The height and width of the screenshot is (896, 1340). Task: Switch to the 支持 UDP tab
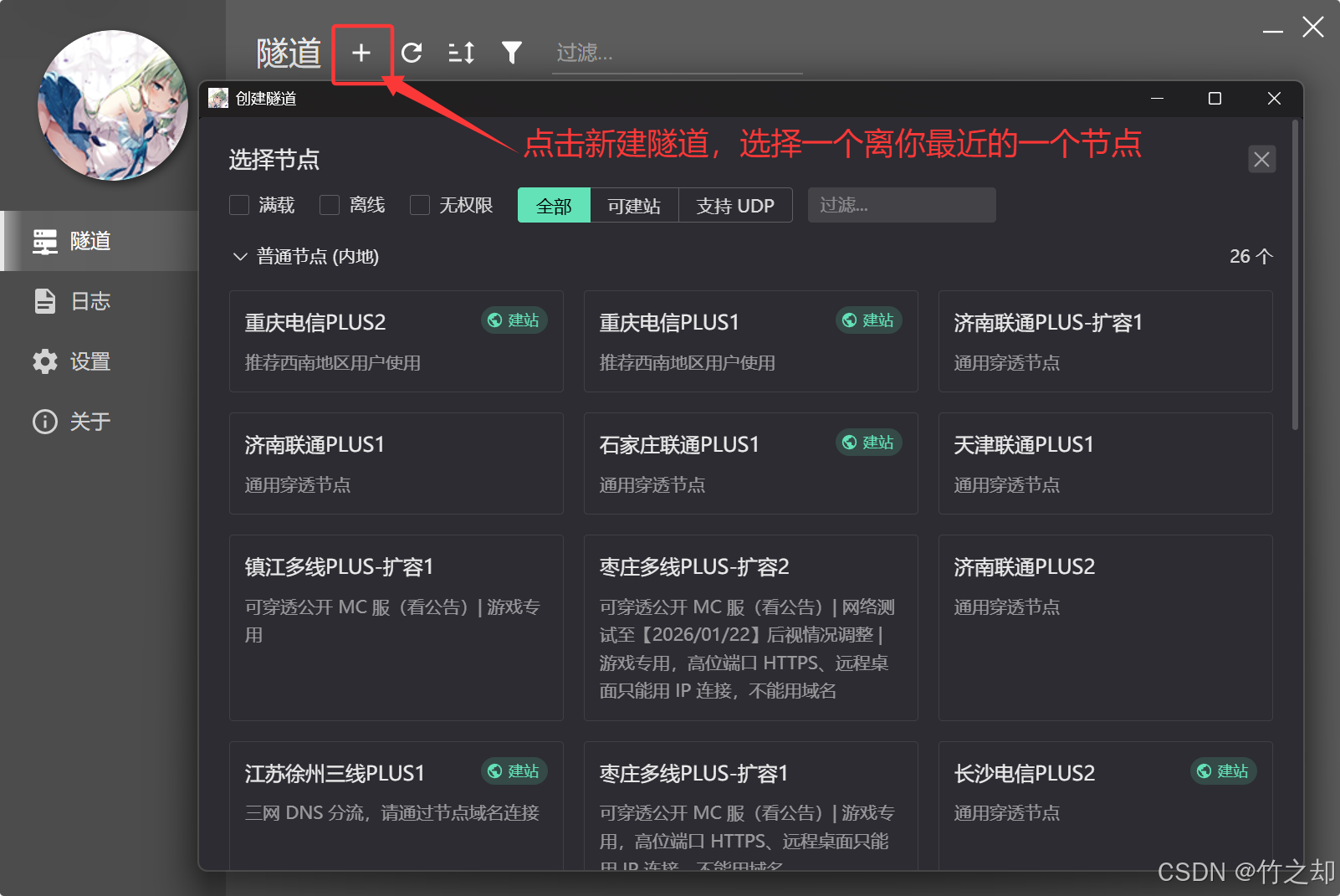click(735, 205)
